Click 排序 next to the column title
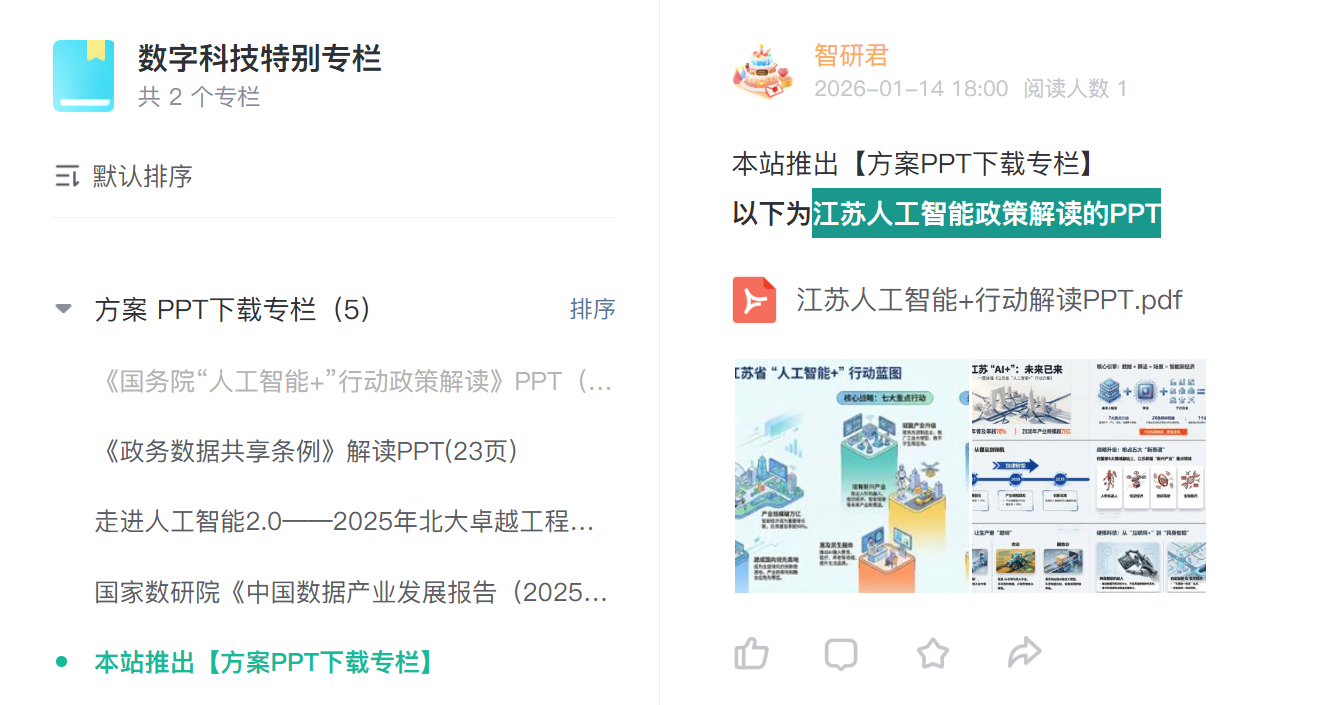This screenshot has height=705, width=1336. 592,309
